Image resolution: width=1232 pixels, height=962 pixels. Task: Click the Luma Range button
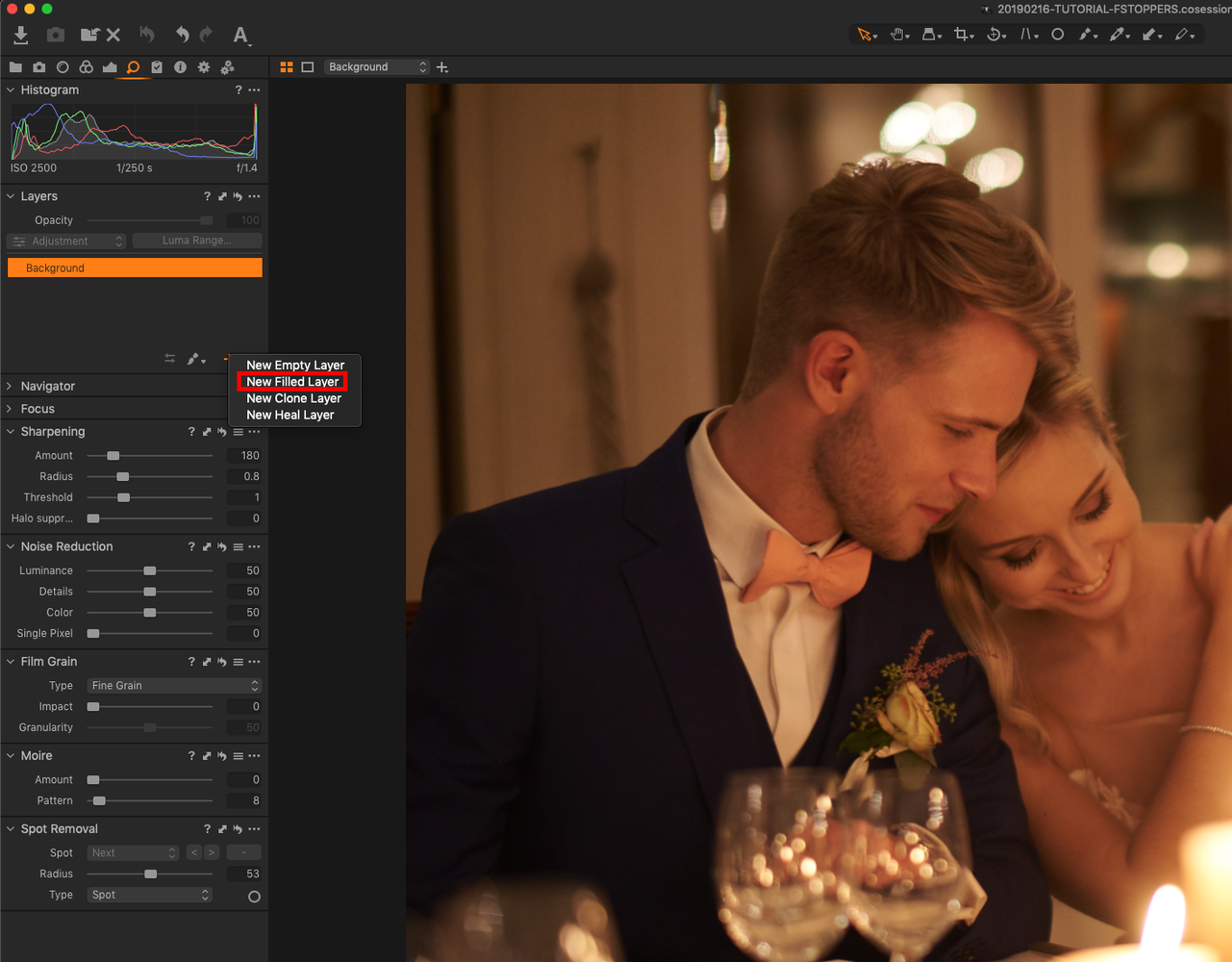196,240
